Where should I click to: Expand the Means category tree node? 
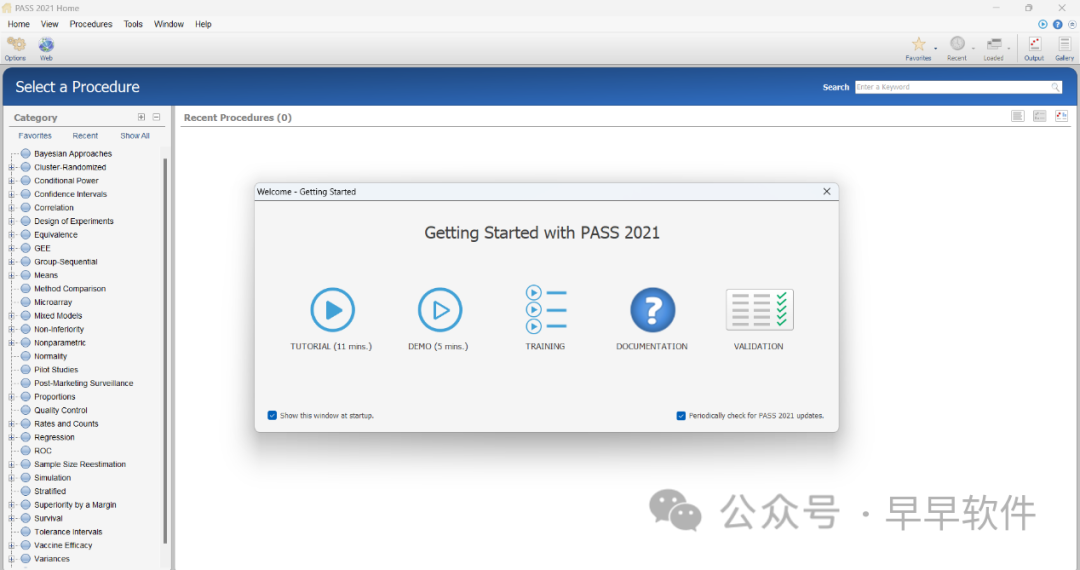[x=12, y=275]
